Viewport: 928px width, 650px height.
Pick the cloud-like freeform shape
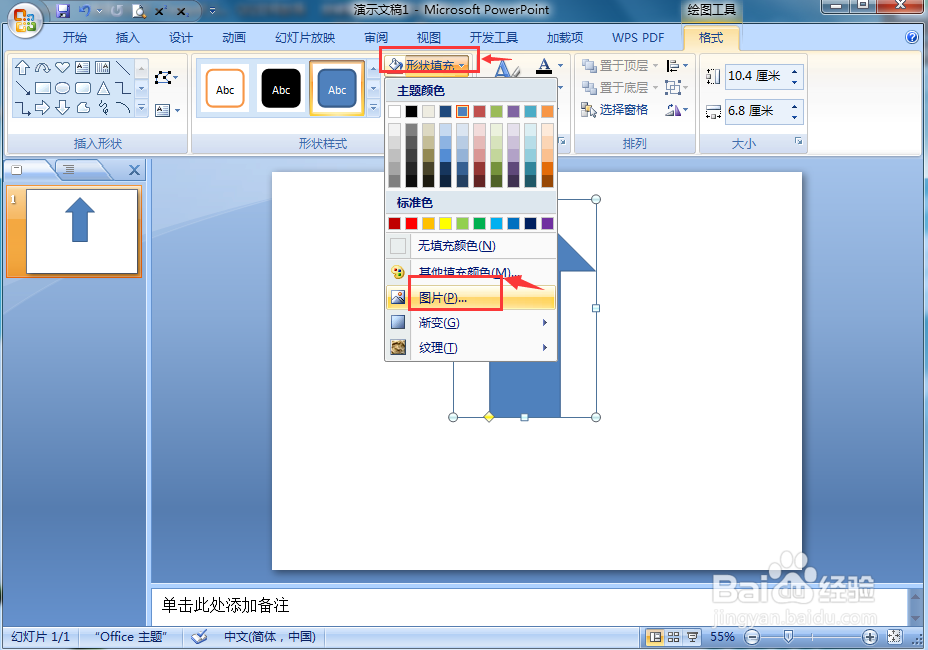(x=83, y=108)
